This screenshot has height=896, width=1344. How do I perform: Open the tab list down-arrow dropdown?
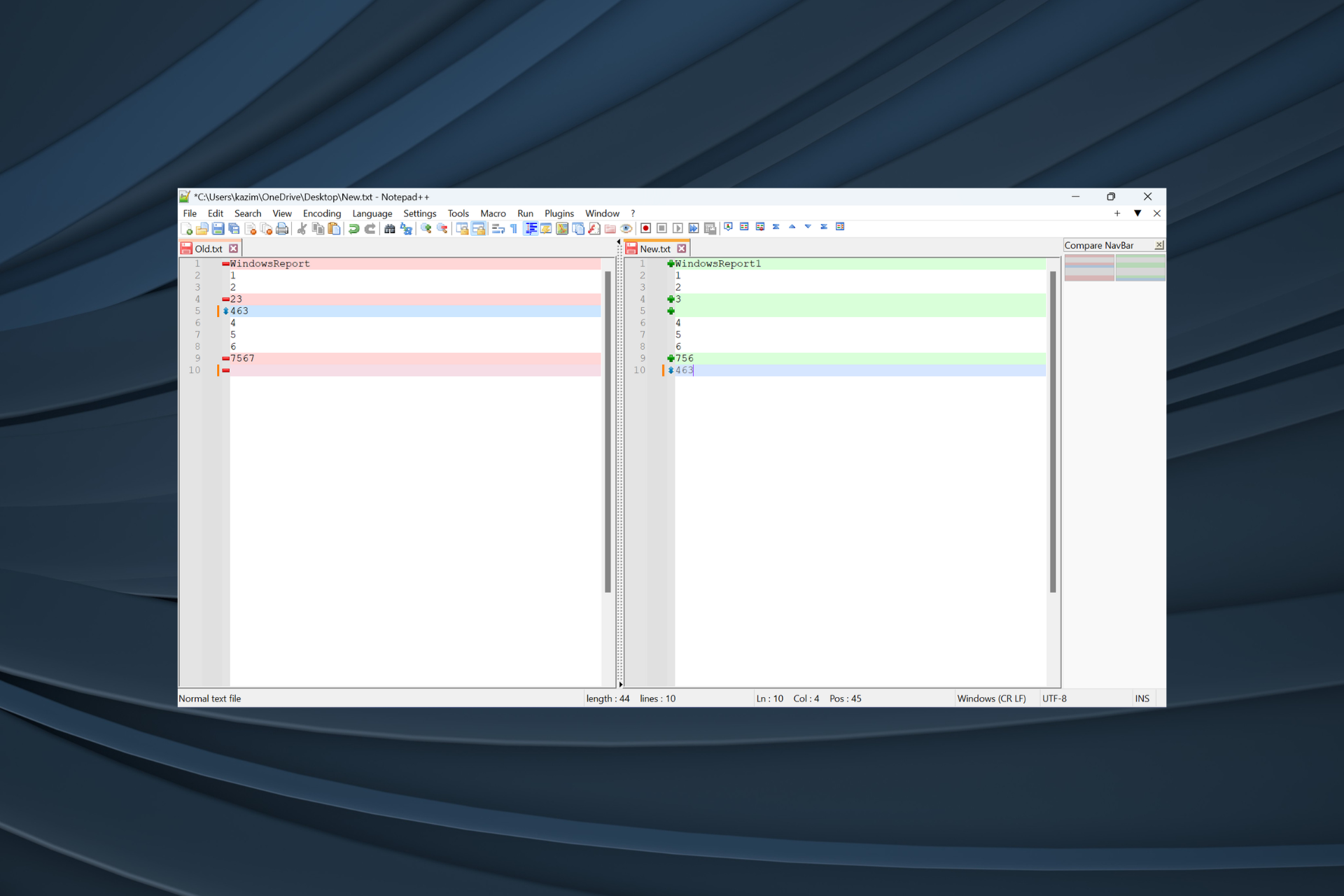click(x=1137, y=213)
